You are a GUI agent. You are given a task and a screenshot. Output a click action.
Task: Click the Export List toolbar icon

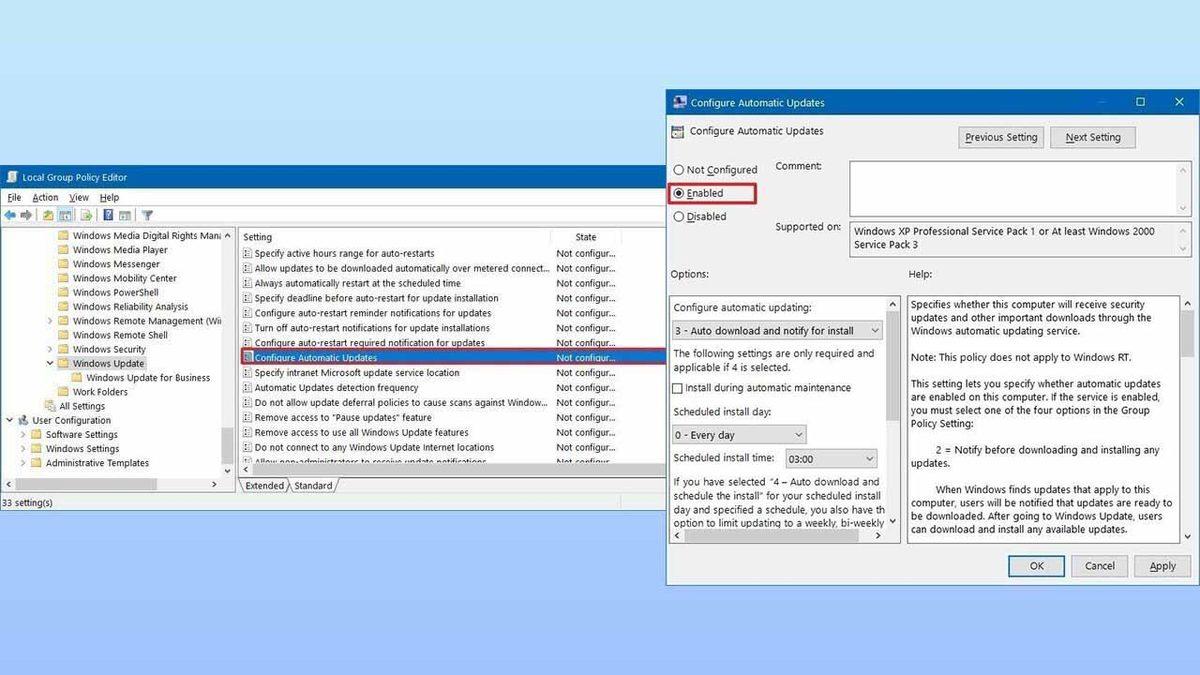(x=84, y=214)
